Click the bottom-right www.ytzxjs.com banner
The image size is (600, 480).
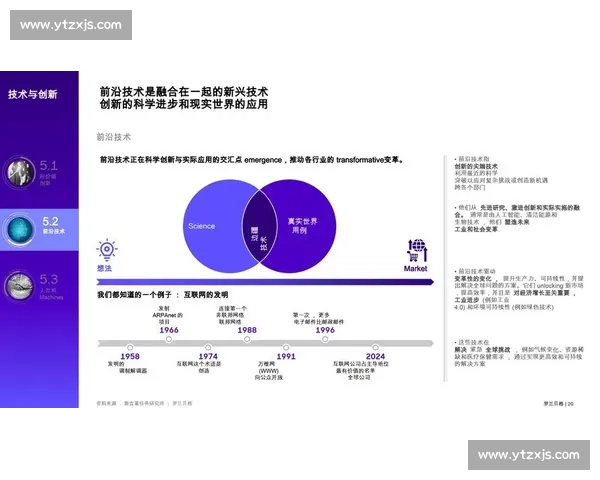(x=529, y=455)
